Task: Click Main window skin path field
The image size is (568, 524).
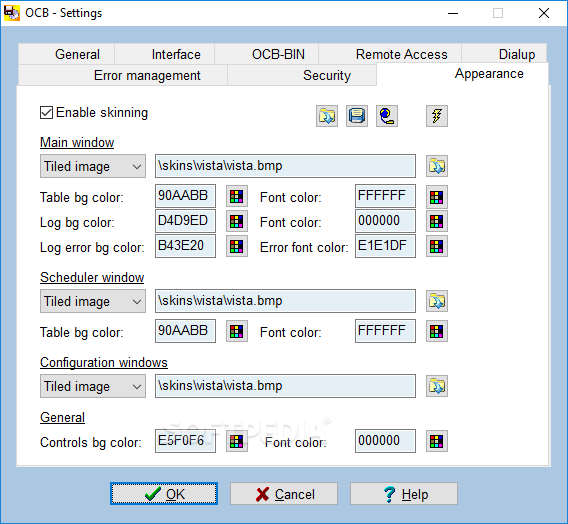Action: click(x=285, y=166)
